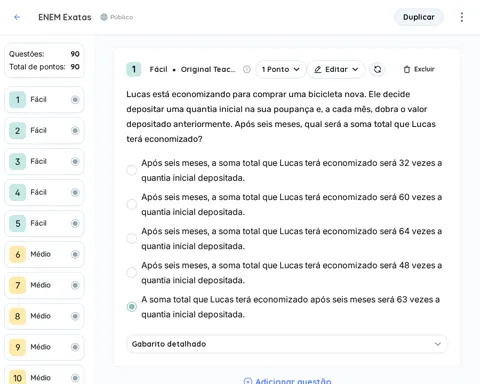
Task: Click the answer-type icon on sidebar question 9
Action: [x=75, y=347]
